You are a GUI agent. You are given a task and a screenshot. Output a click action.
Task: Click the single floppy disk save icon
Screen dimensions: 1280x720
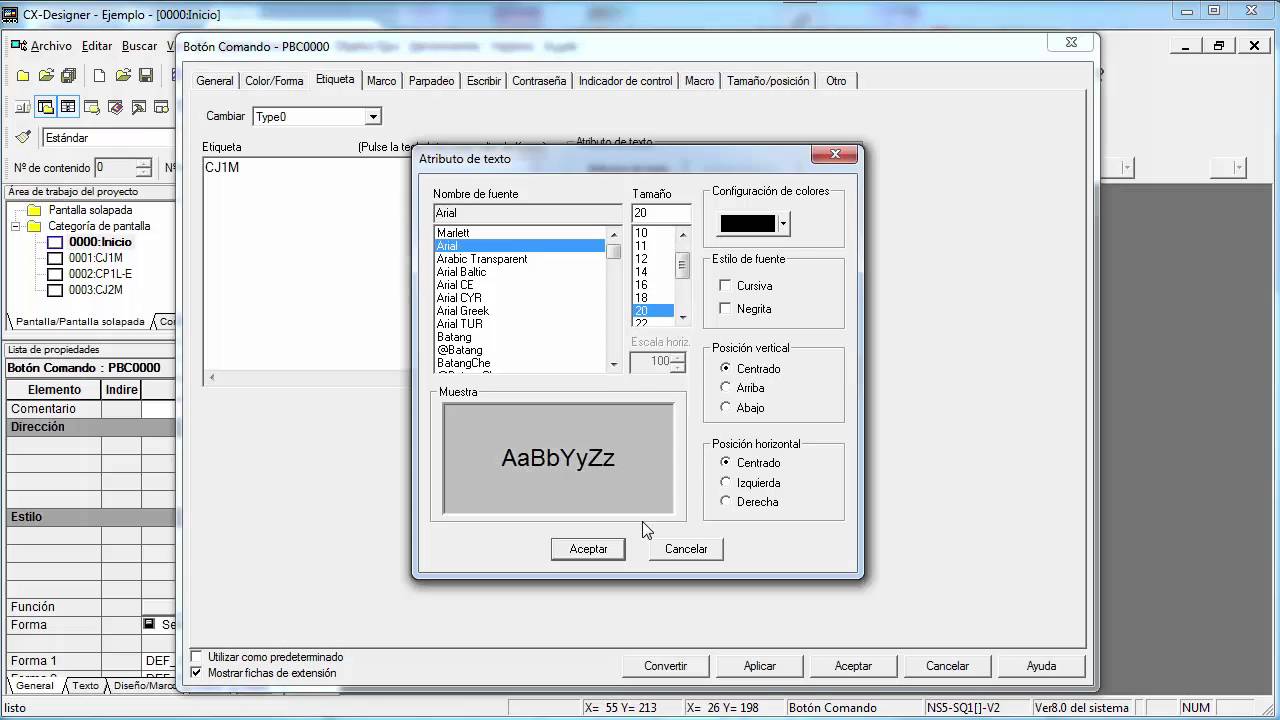tap(146, 76)
